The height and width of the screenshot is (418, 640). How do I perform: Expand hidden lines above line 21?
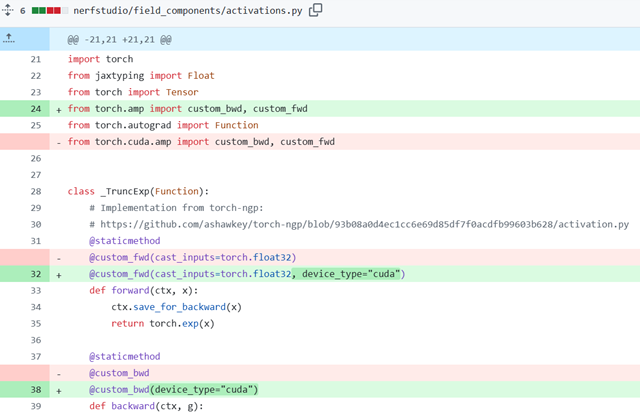(x=9, y=39)
